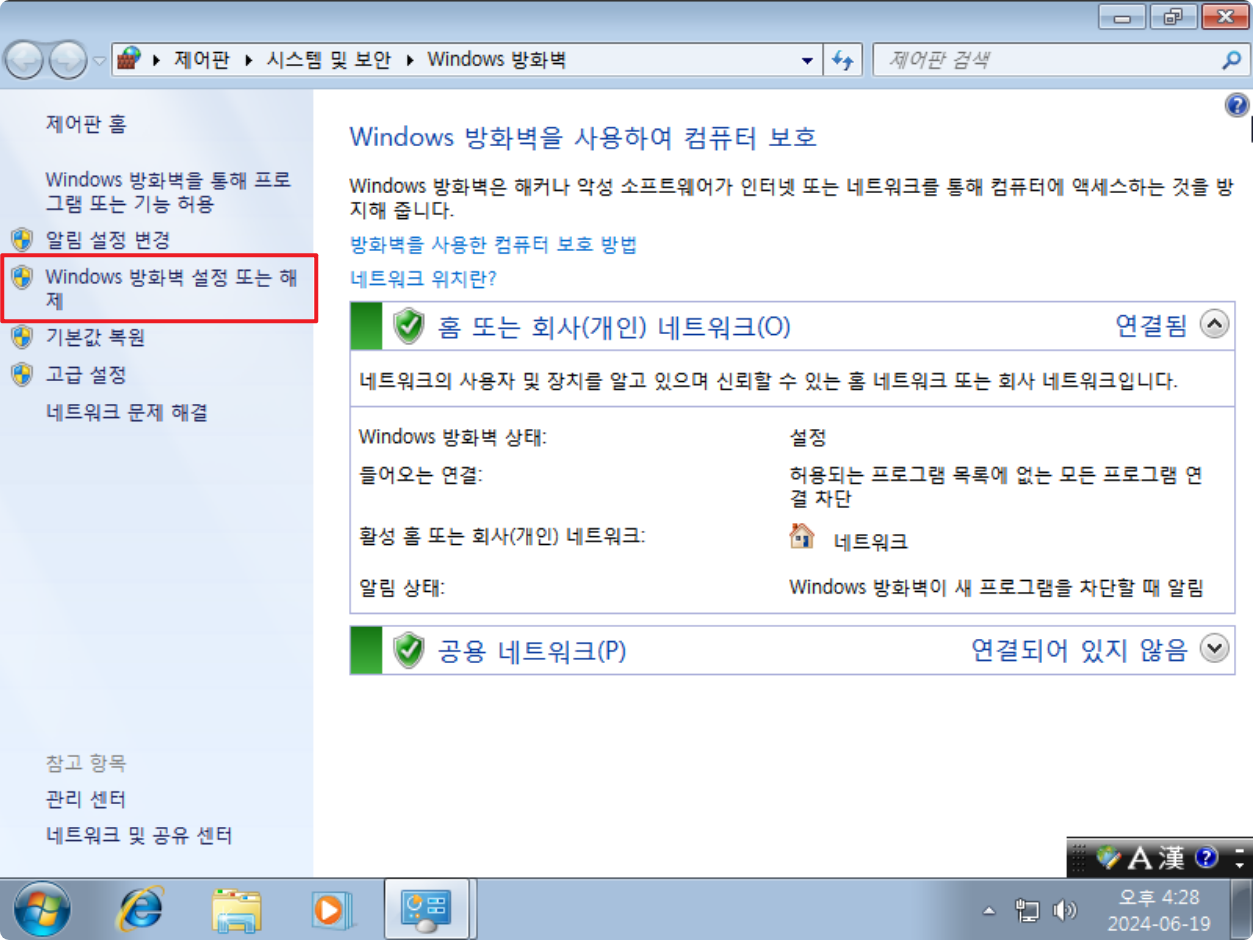Open 알림 설정 변경 link
Screen dimensions: 1253x940
pyautogui.click(x=108, y=240)
